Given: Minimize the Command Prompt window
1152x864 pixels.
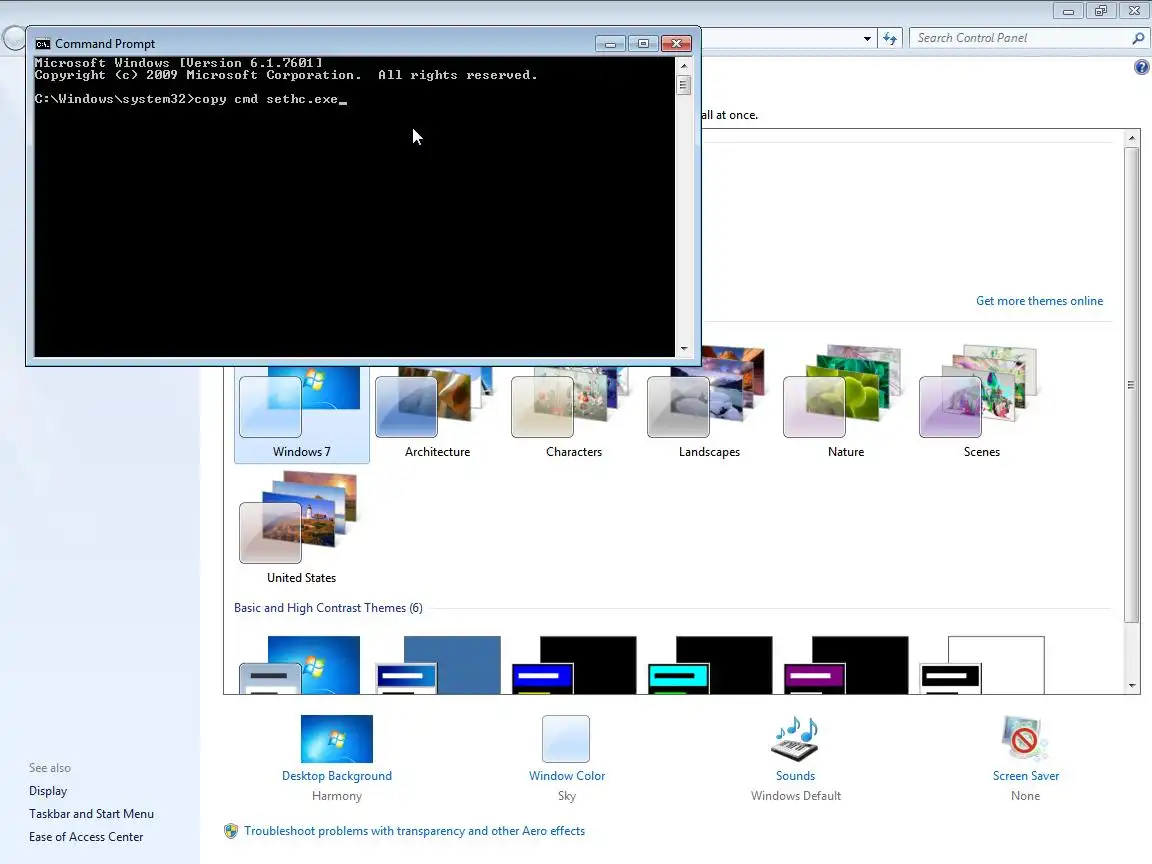Looking at the screenshot, I should click(610, 43).
